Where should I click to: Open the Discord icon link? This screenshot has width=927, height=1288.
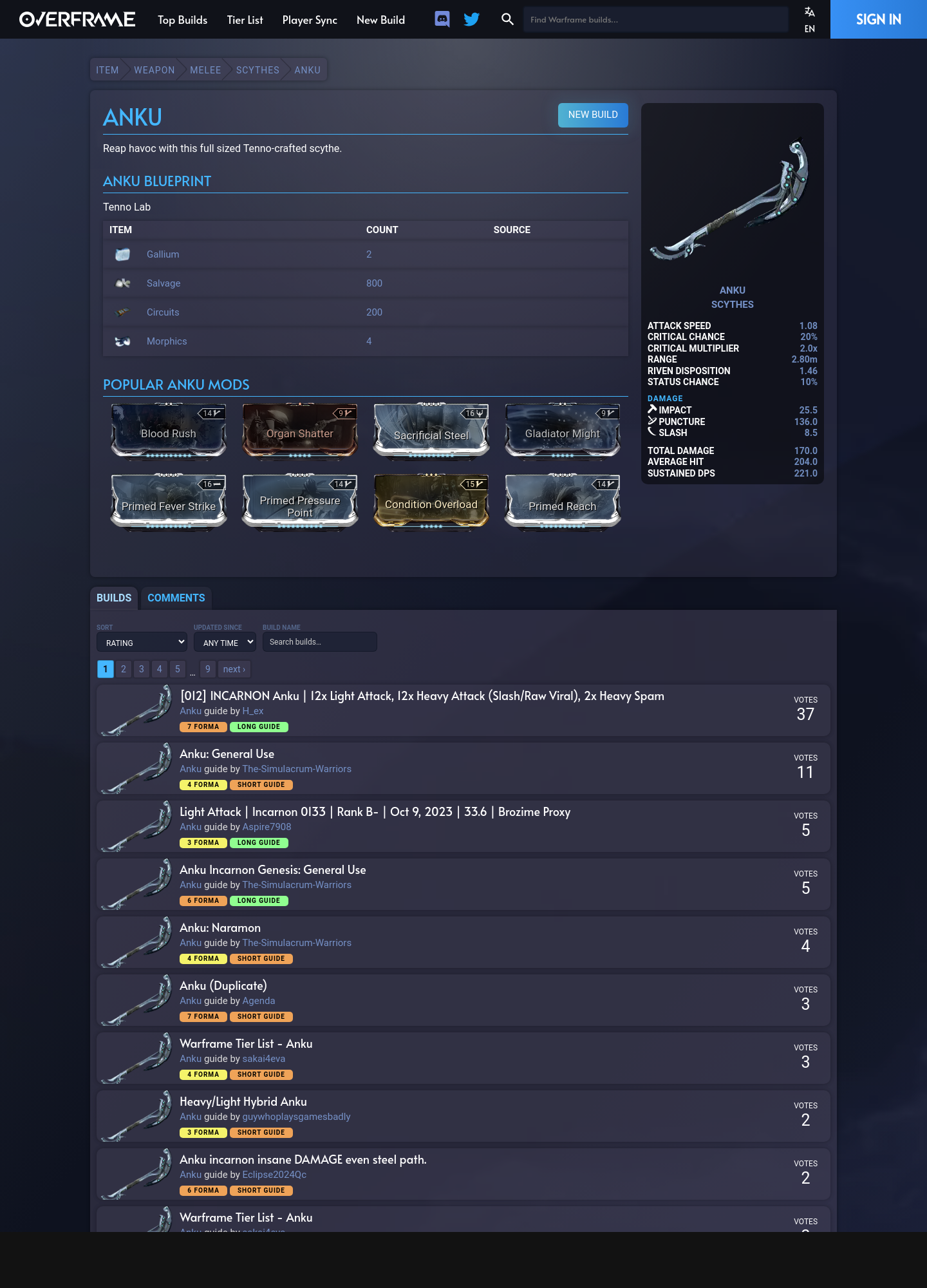tap(442, 19)
